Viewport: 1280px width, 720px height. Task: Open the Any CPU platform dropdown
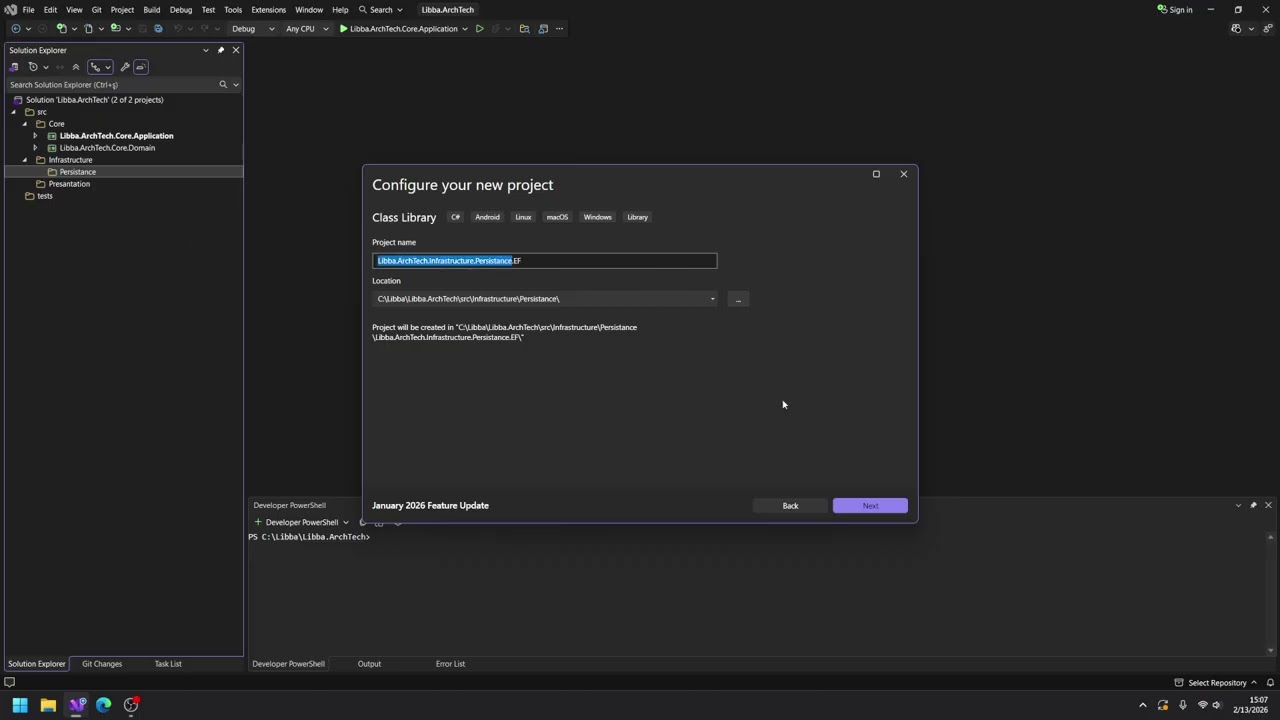(x=307, y=28)
